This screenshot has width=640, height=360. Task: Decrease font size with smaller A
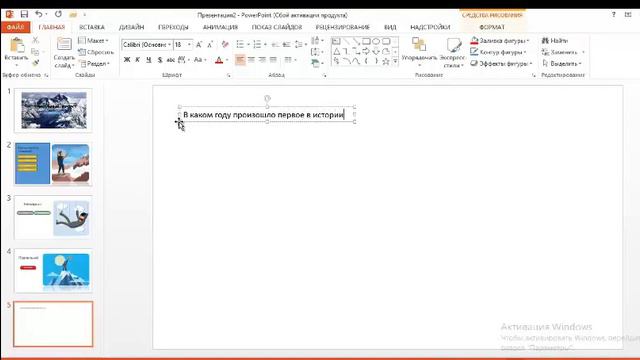(210, 44)
